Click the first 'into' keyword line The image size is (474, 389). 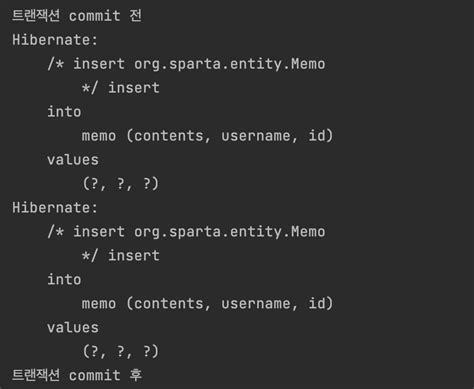pos(64,112)
